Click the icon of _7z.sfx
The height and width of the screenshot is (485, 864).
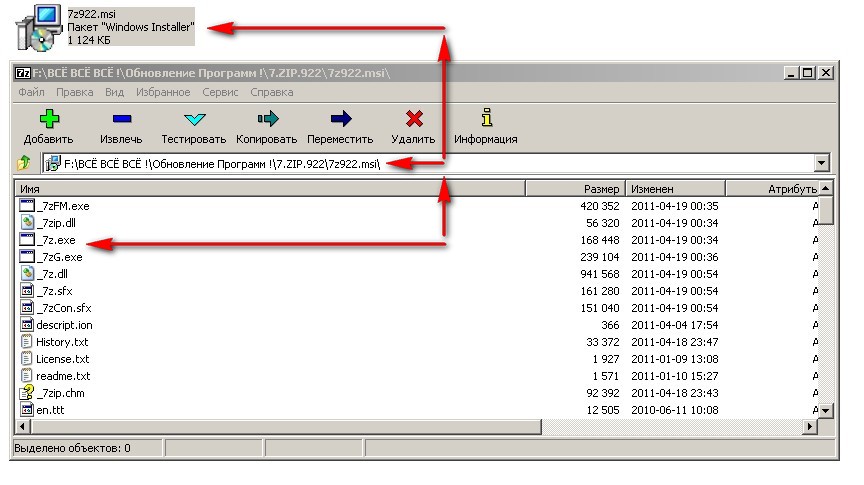pyautogui.click(x=26, y=290)
